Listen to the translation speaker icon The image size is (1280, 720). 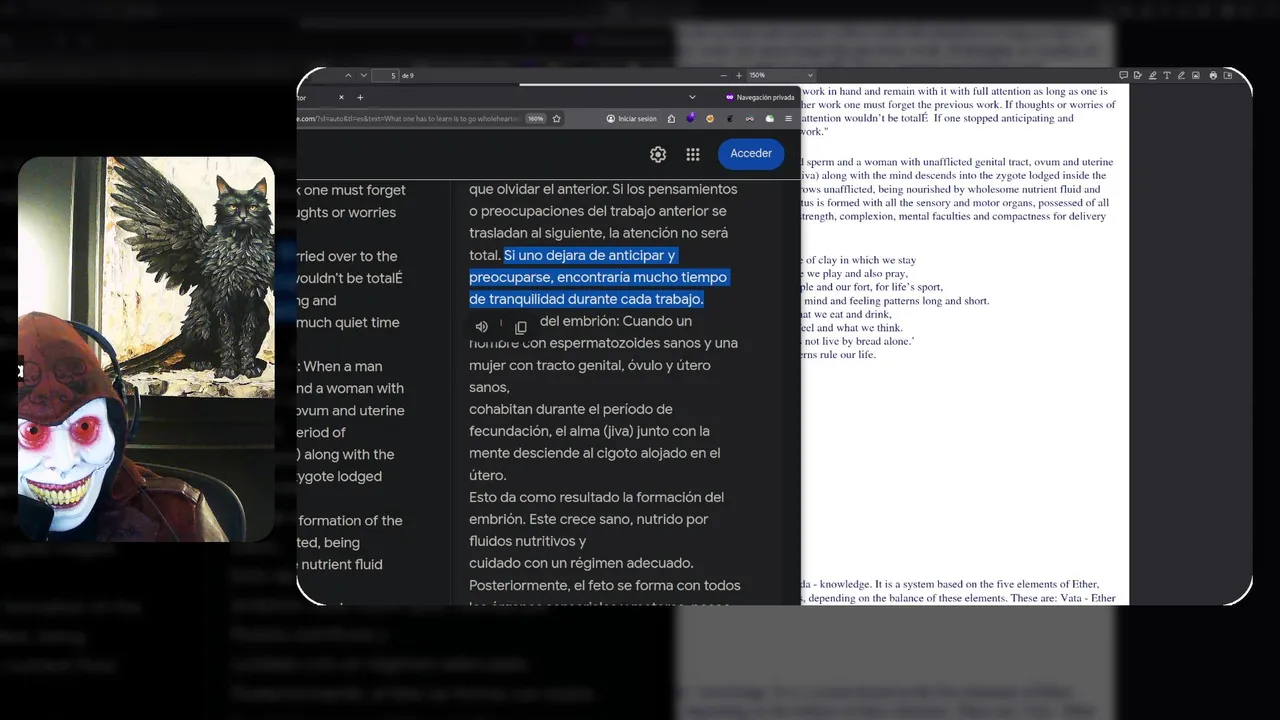click(482, 327)
